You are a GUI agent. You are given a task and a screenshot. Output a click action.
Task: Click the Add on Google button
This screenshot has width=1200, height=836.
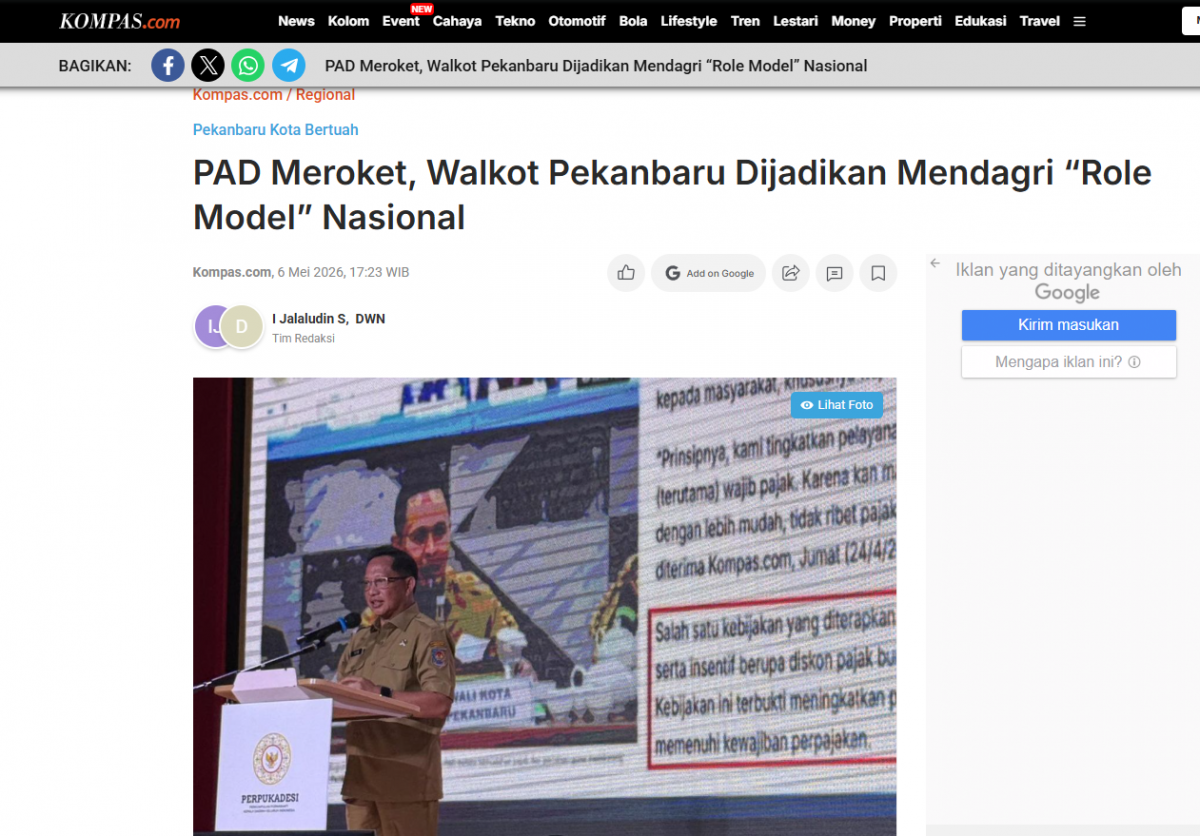tap(709, 273)
